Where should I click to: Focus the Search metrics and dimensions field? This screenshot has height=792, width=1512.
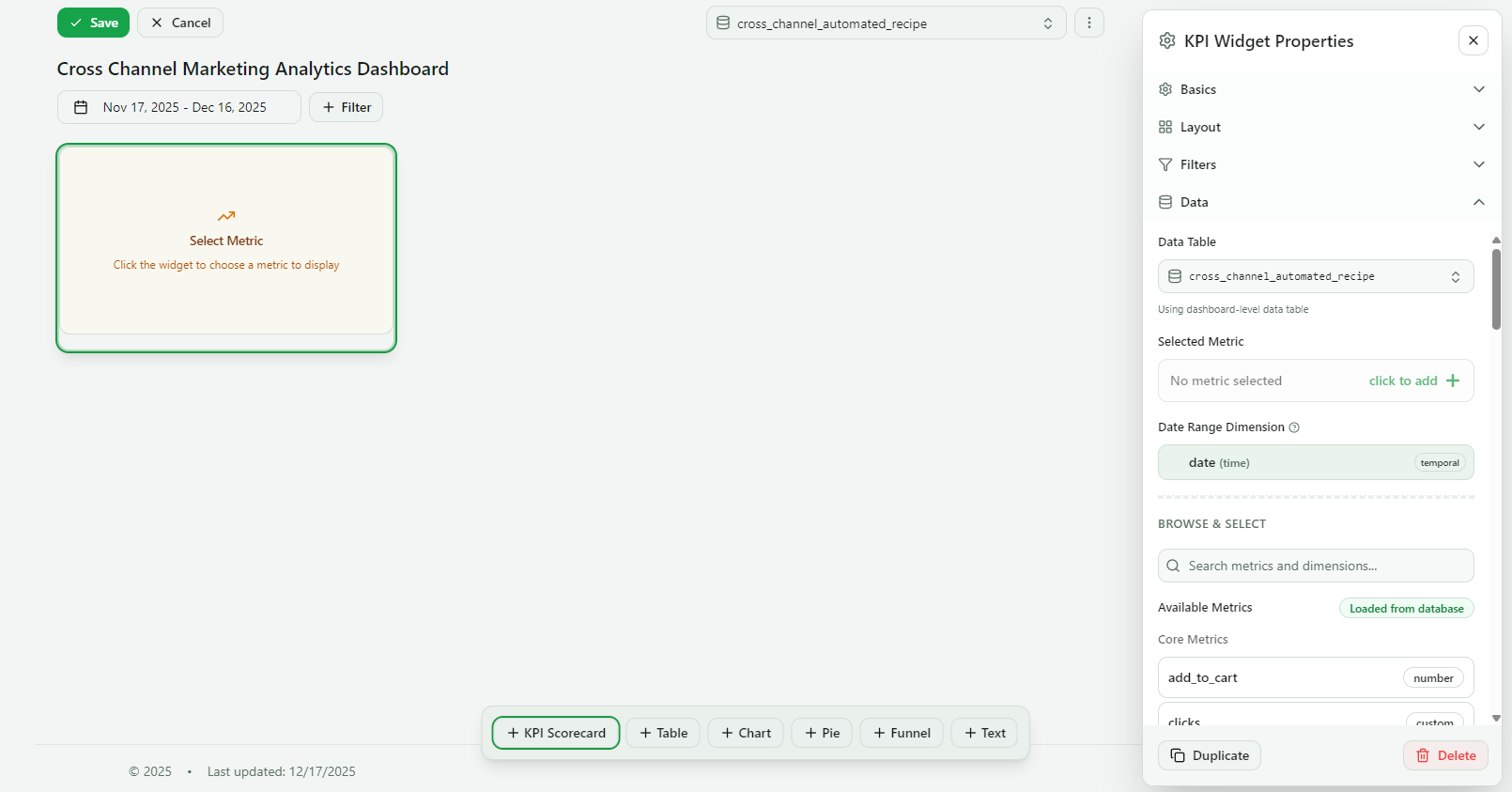point(1315,566)
